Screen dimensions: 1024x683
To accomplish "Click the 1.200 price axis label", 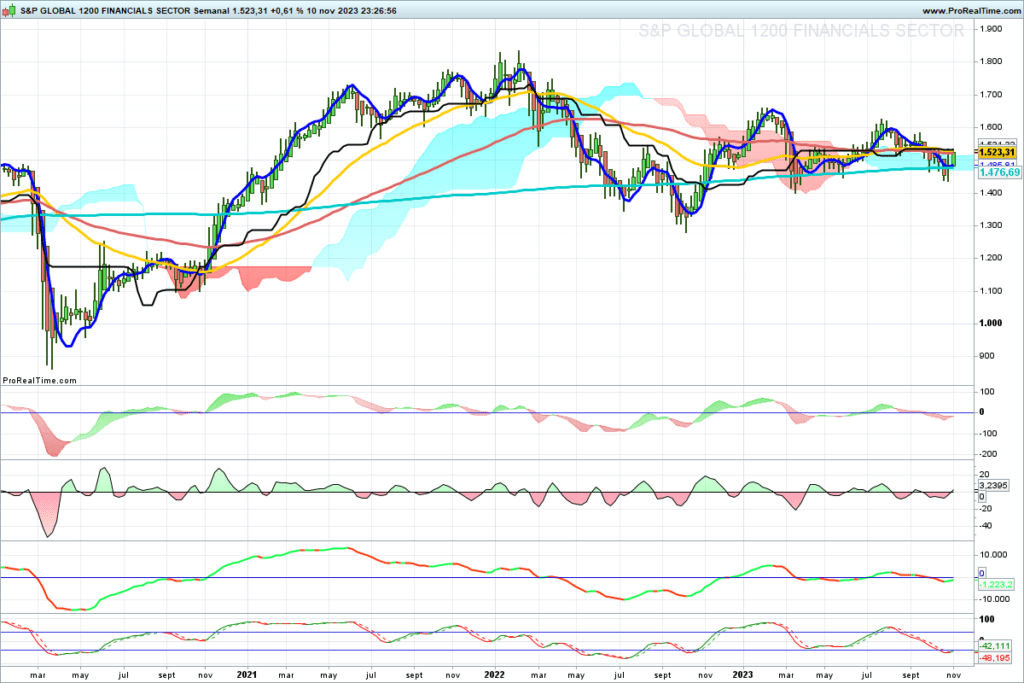I will point(991,258).
